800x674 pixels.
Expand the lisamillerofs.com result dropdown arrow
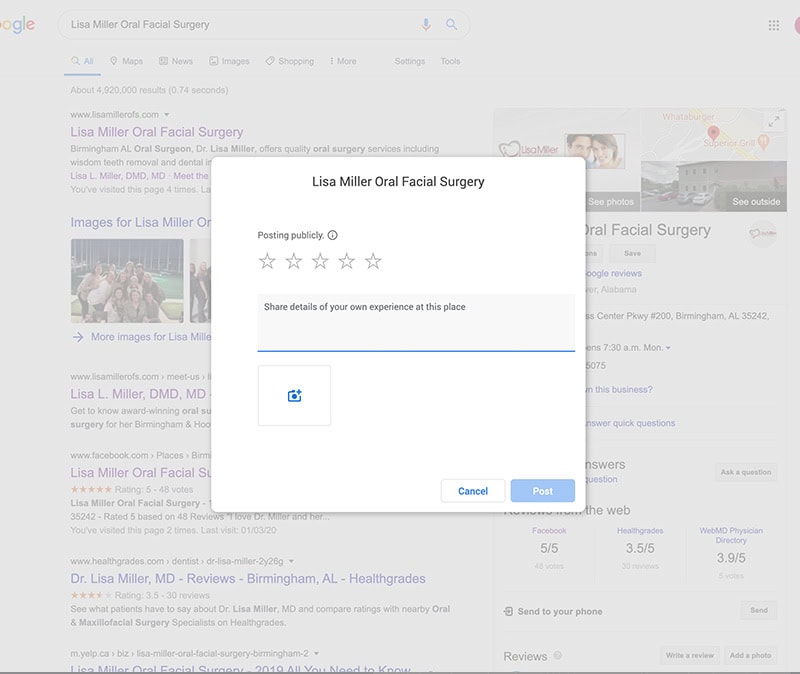click(167, 115)
